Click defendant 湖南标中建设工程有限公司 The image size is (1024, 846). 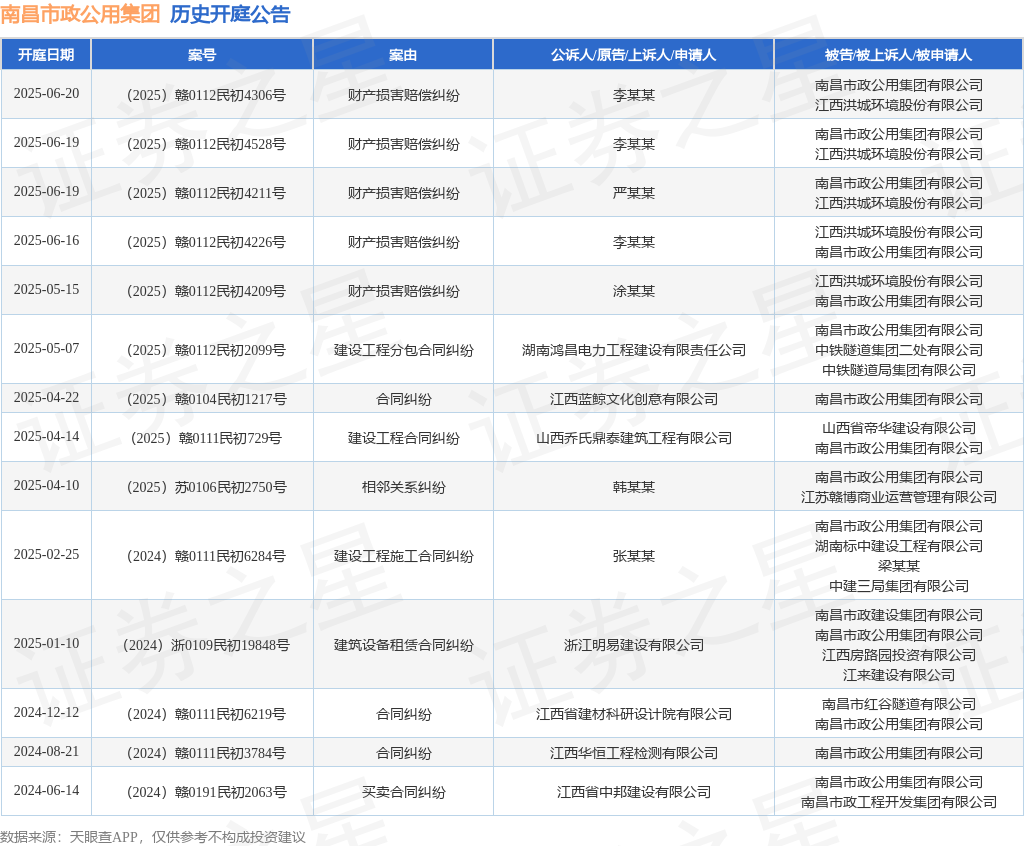(899, 546)
